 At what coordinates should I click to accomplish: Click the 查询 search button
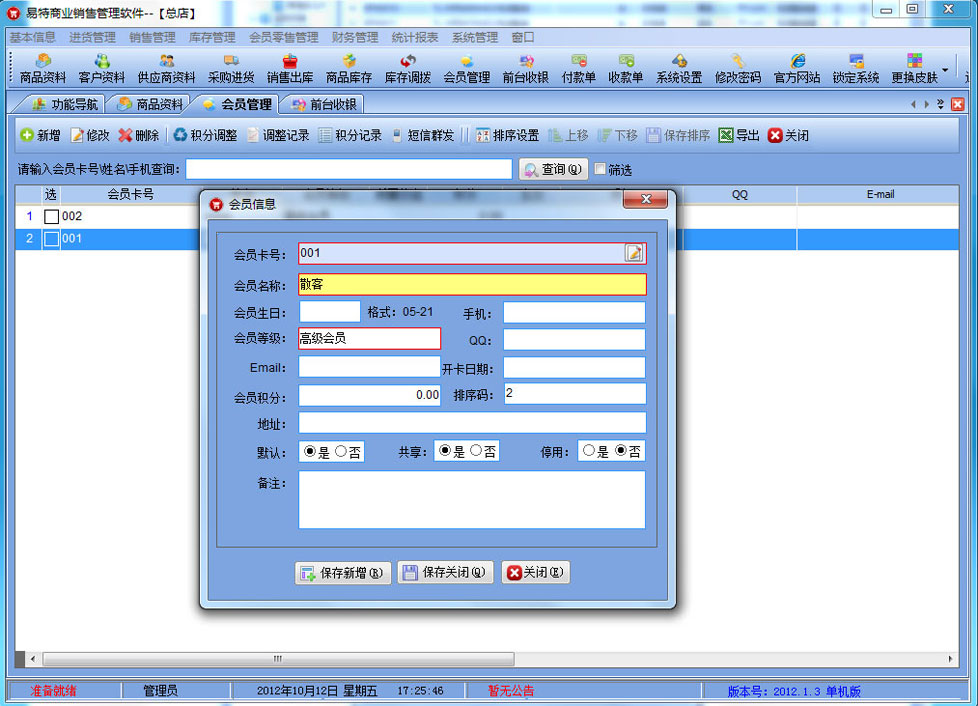tap(553, 169)
